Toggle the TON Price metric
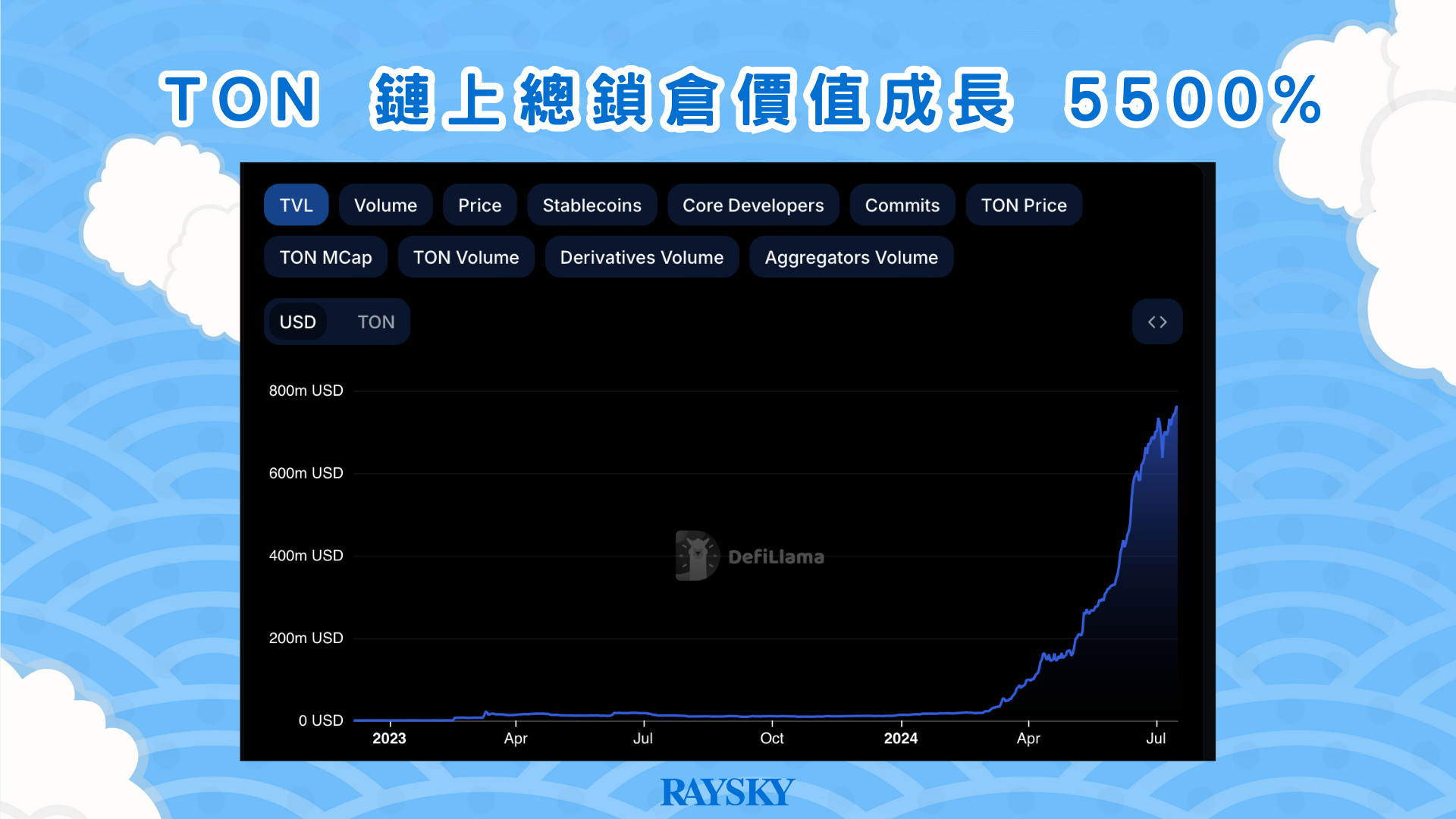 1024,205
